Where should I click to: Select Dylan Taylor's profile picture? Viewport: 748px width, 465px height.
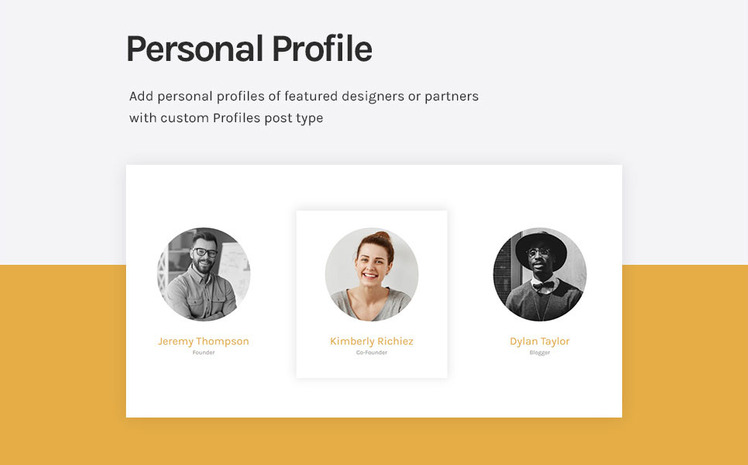click(x=540, y=274)
